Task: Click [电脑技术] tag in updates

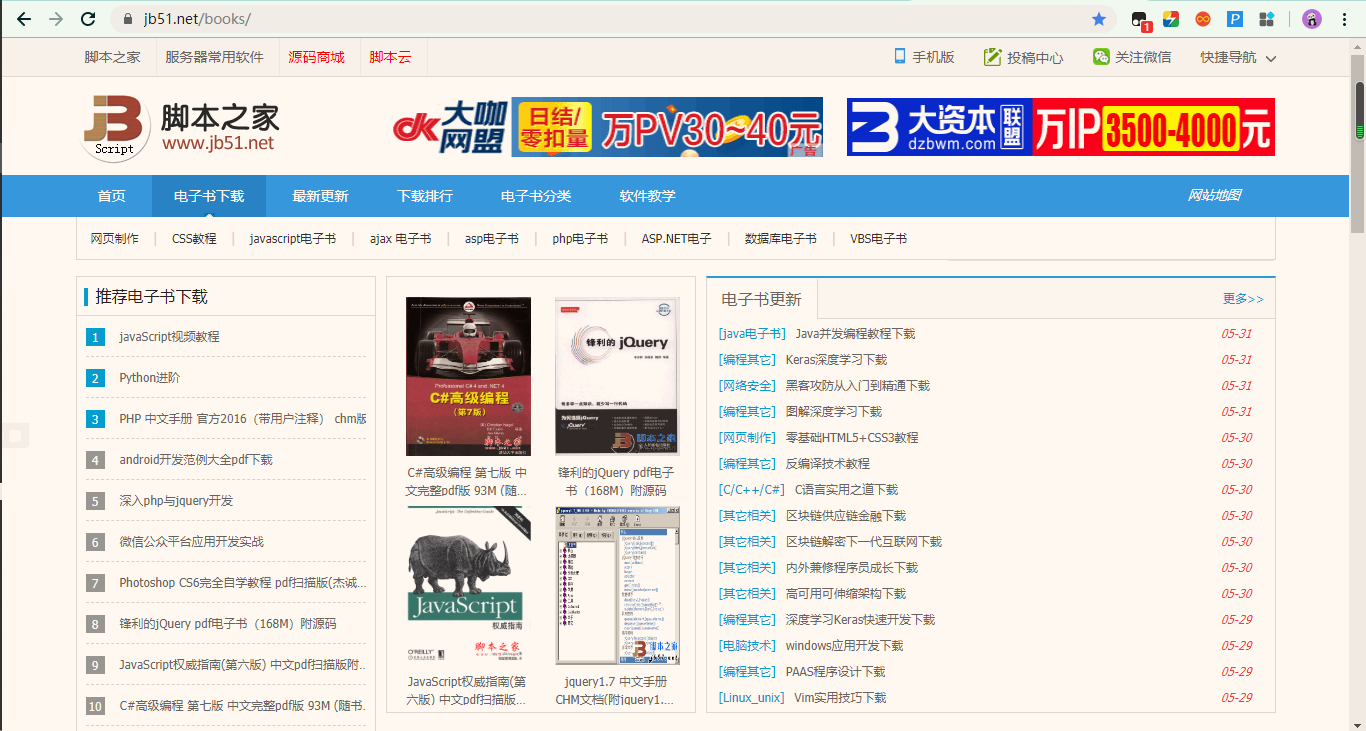Action: pyautogui.click(x=747, y=646)
